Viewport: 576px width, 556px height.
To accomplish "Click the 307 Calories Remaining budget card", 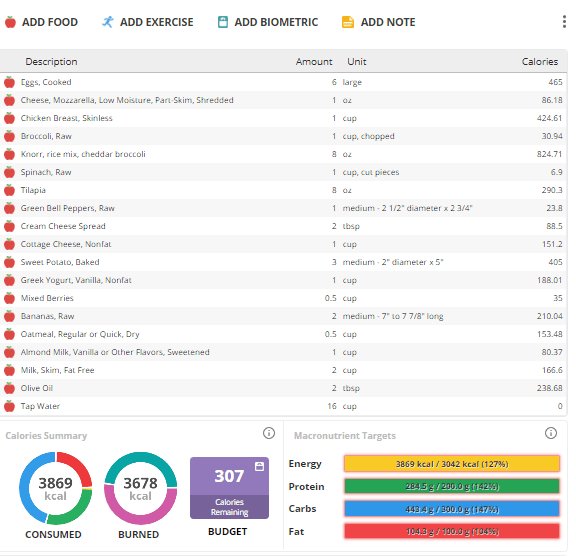I will tap(229, 488).
